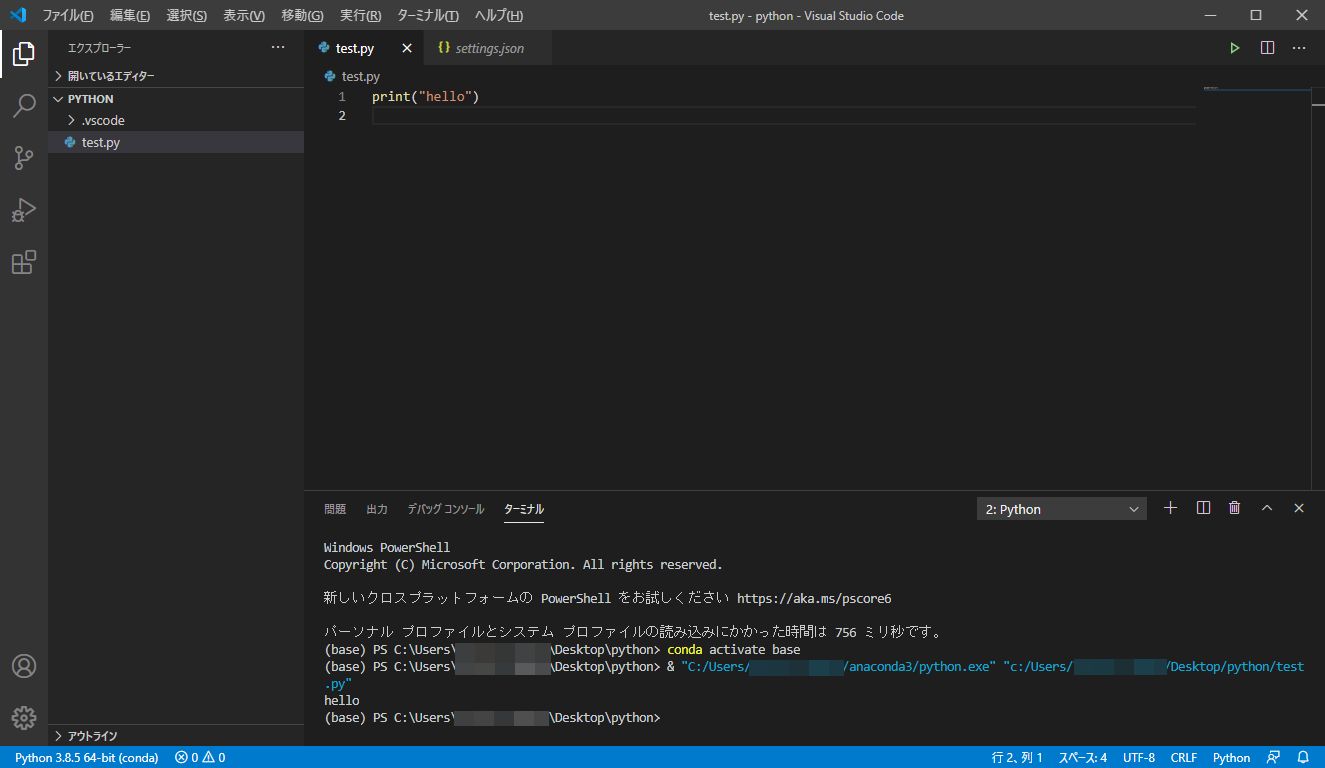1325x768 pixels.
Task: Click line number 1 in gutter
Action: [342, 97]
